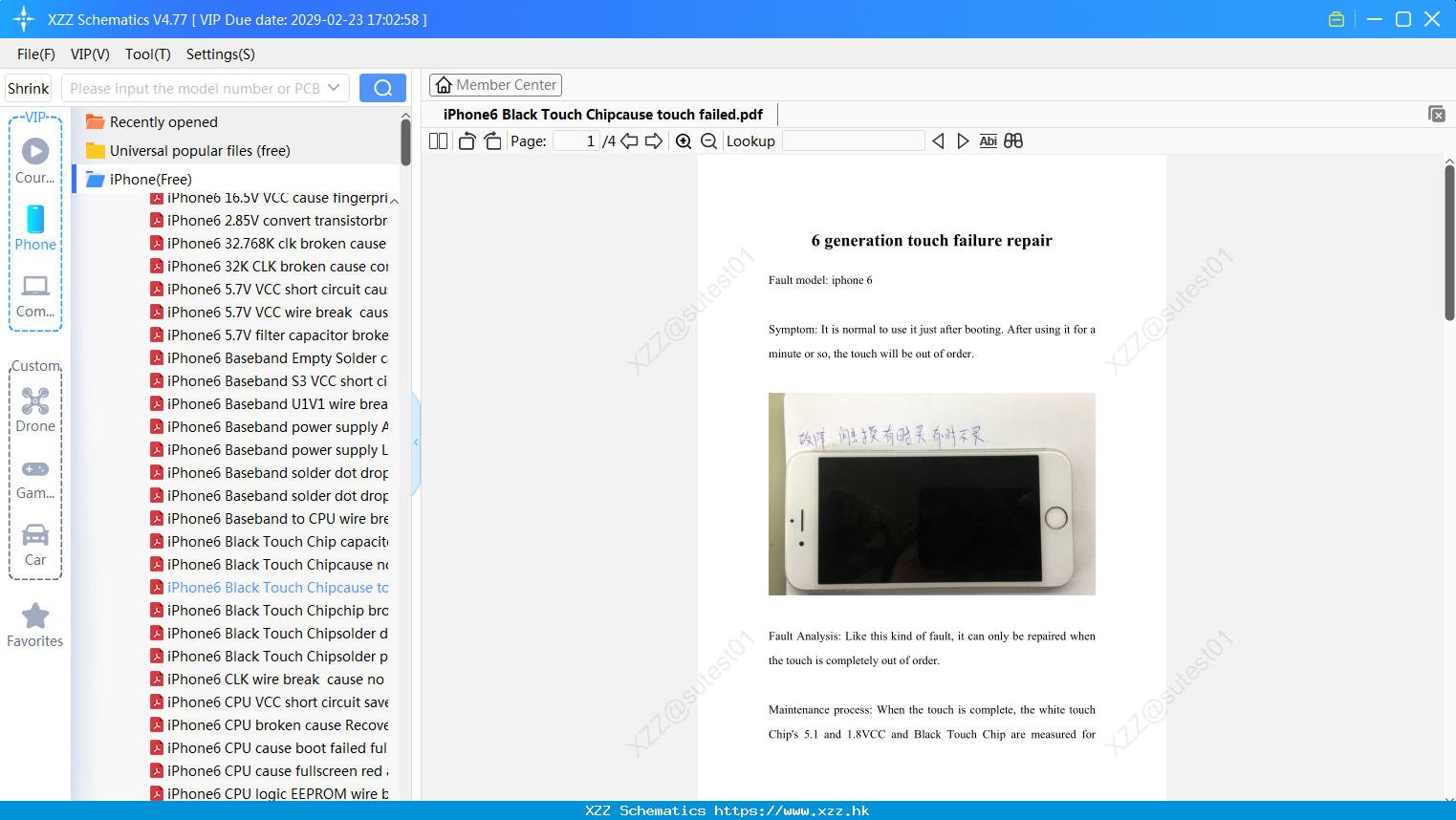
Task: Open the Tool(T) menu
Action: 148,54
